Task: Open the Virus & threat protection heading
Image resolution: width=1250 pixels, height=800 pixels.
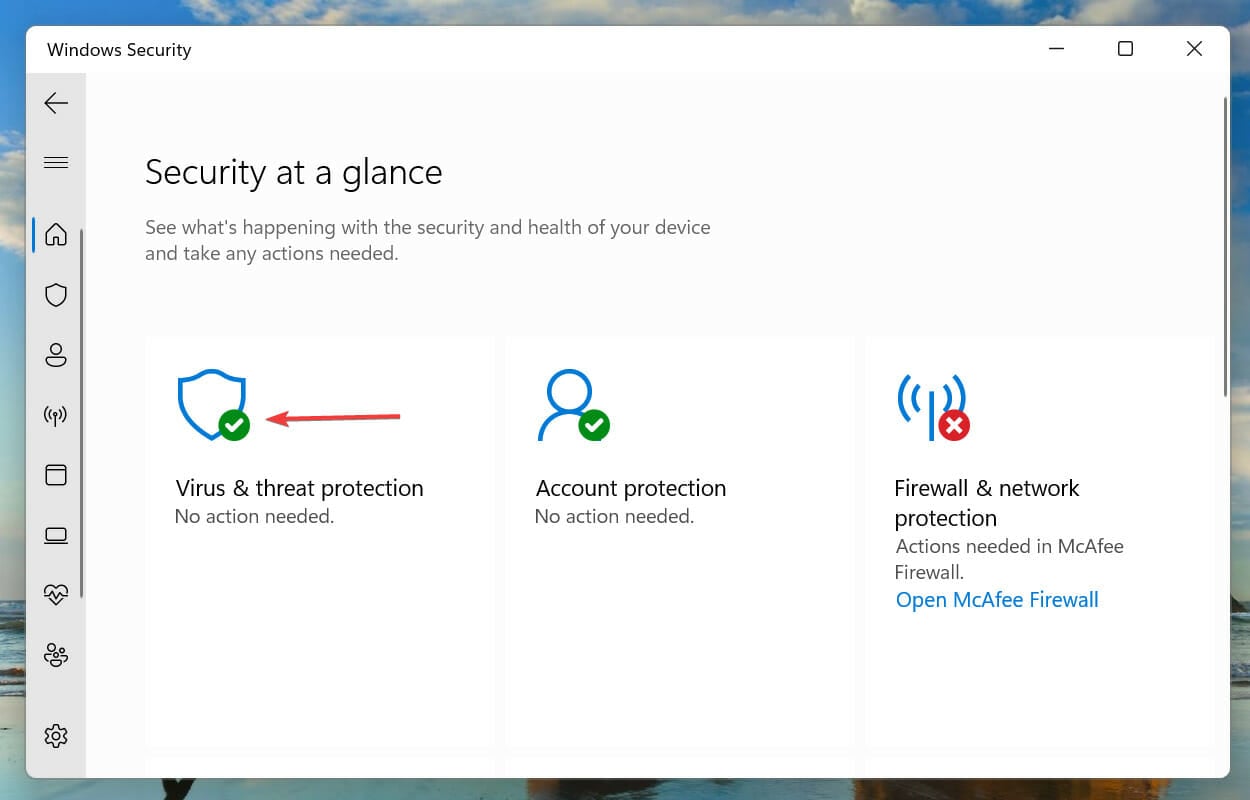Action: tap(299, 488)
